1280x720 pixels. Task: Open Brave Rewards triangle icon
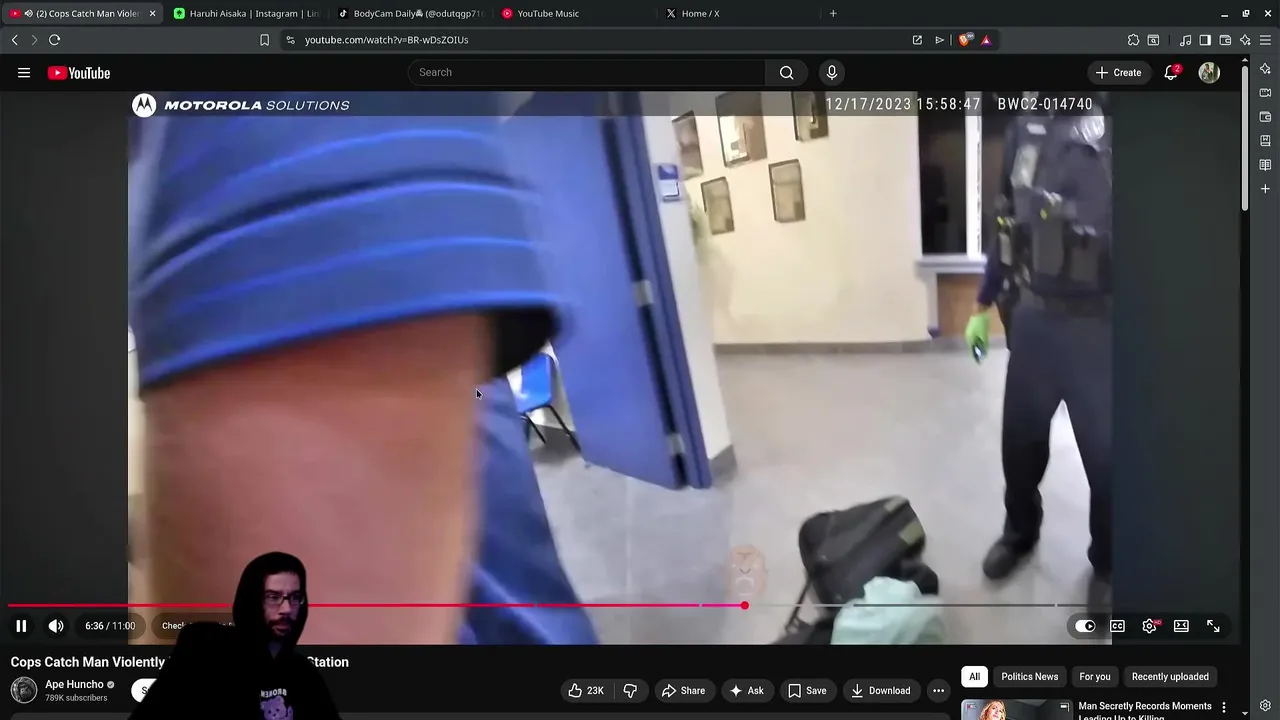click(986, 40)
